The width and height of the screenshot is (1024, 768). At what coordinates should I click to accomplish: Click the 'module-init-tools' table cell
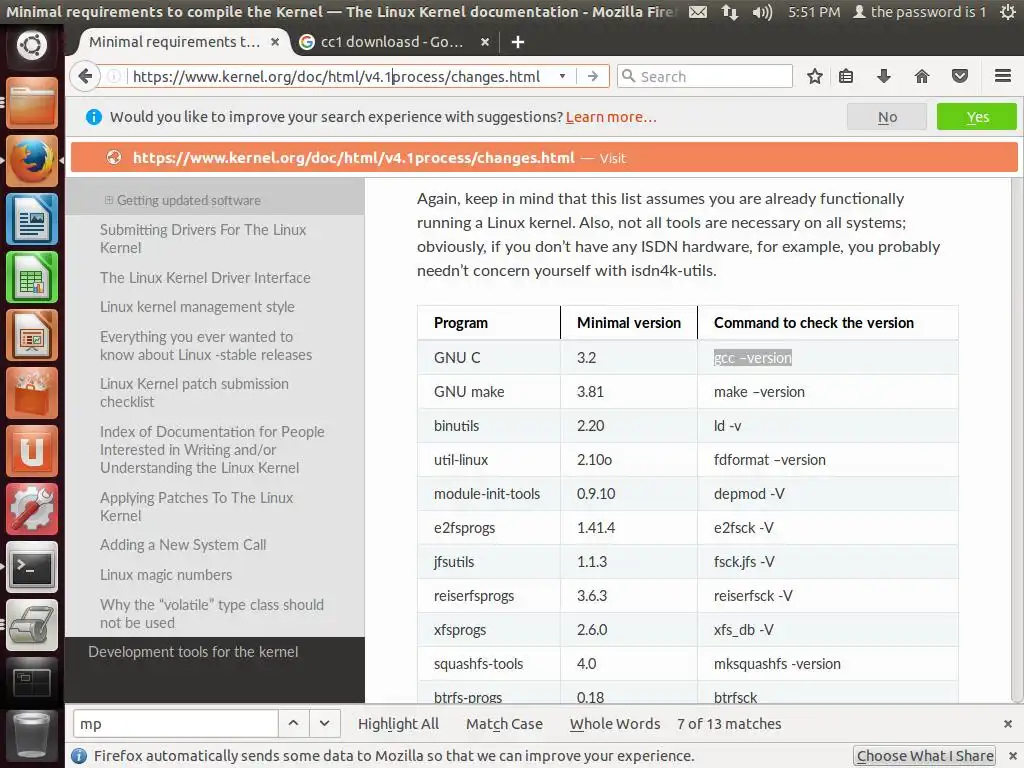pos(487,494)
